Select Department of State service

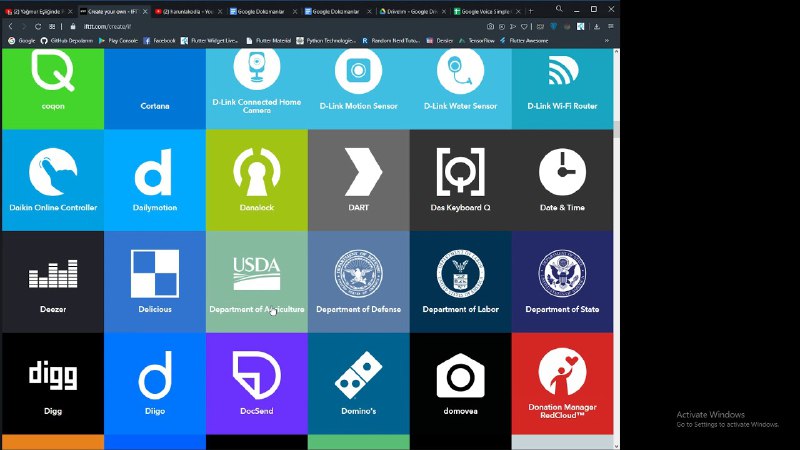562,282
